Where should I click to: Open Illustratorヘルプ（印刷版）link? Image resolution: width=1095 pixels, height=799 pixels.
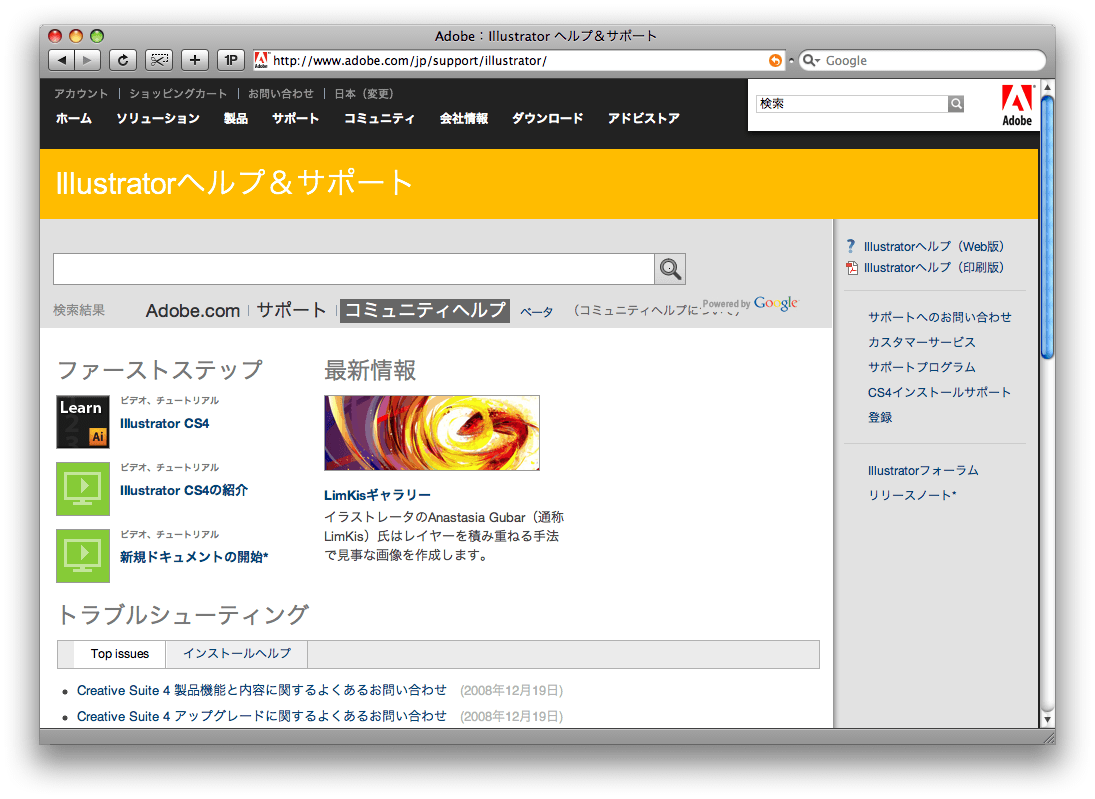click(934, 267)
